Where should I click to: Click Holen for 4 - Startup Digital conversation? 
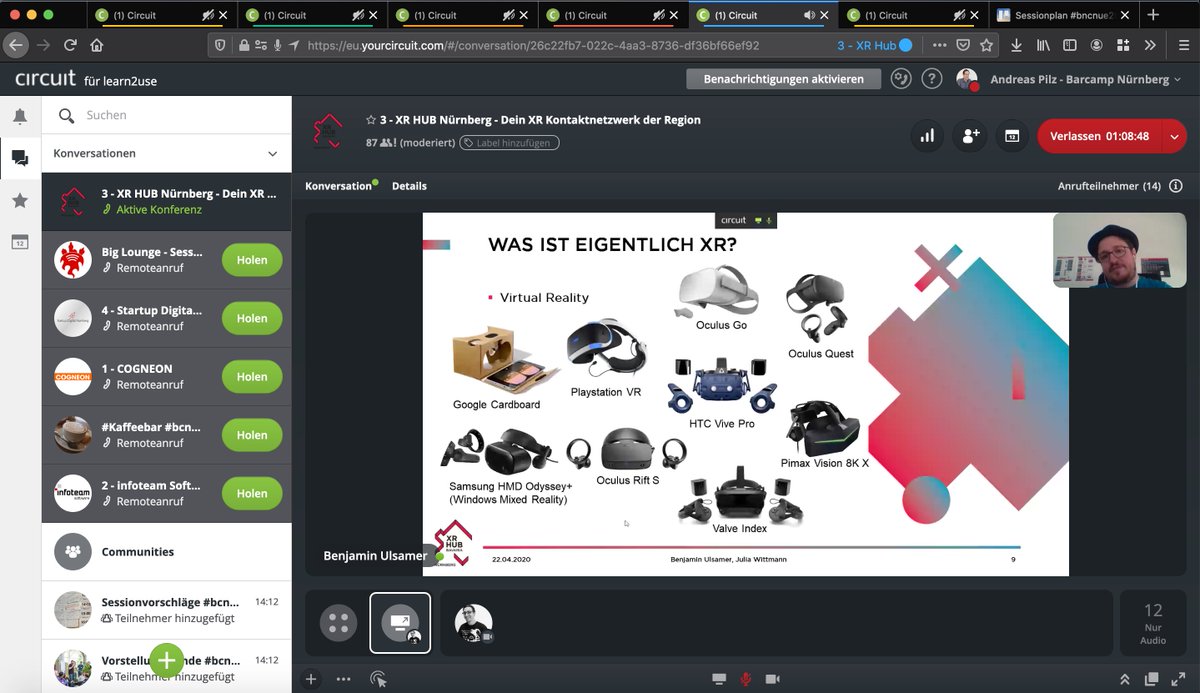tap(252, 318)
